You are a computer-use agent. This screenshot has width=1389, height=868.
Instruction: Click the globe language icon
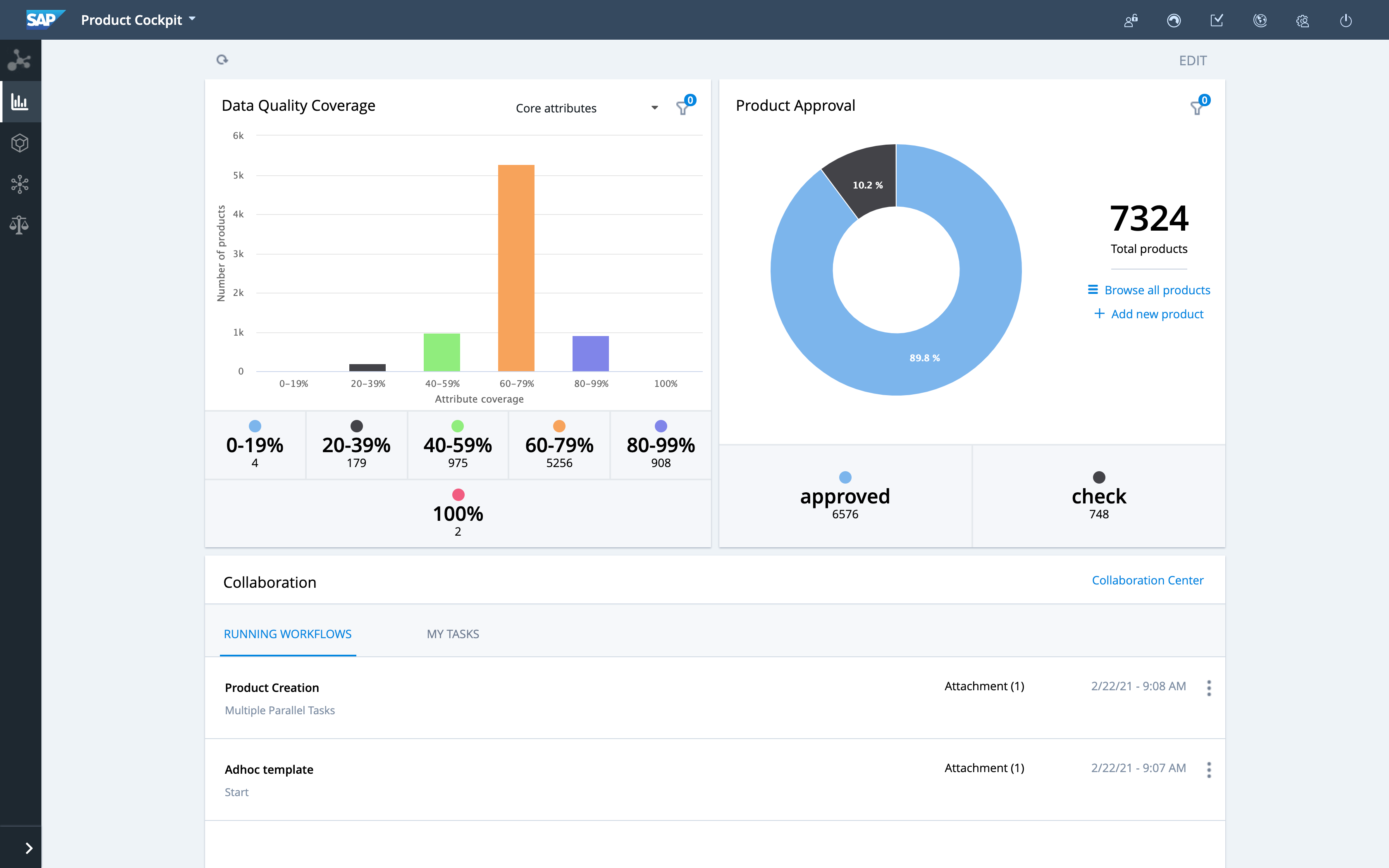(1260, 21)
